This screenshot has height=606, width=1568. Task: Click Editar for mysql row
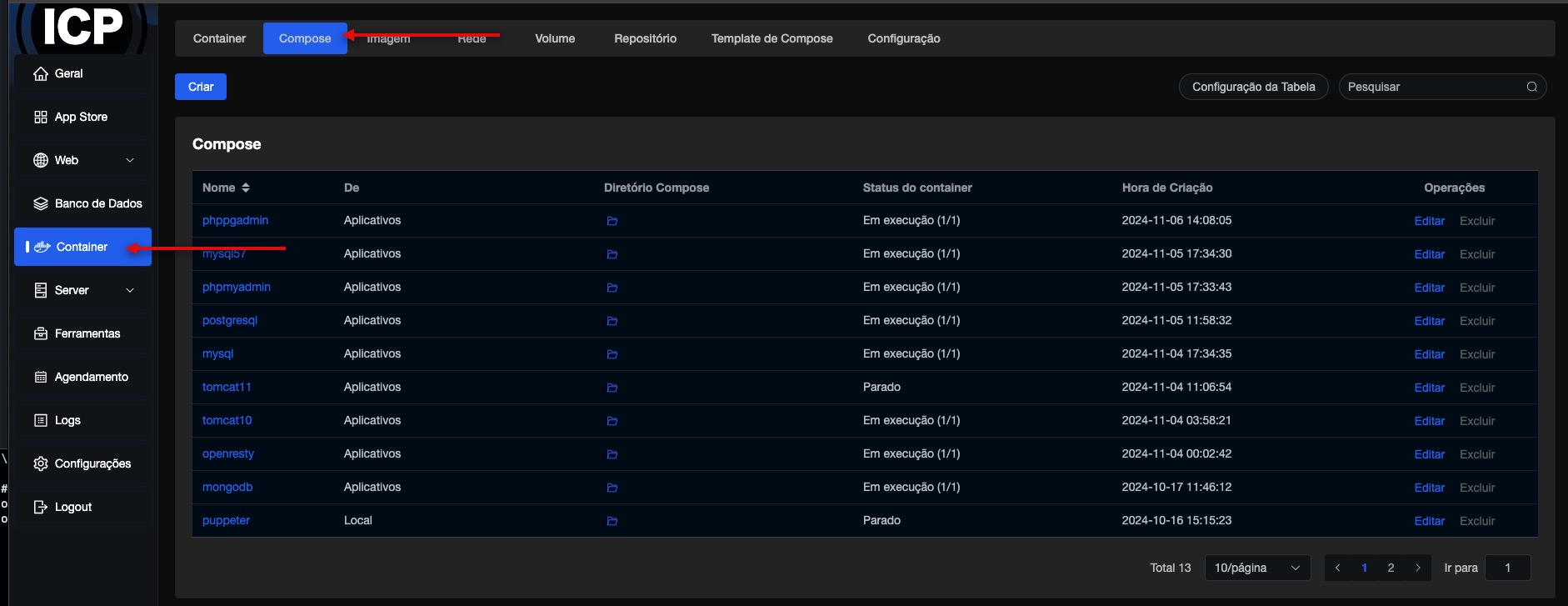coord(1429,354)
